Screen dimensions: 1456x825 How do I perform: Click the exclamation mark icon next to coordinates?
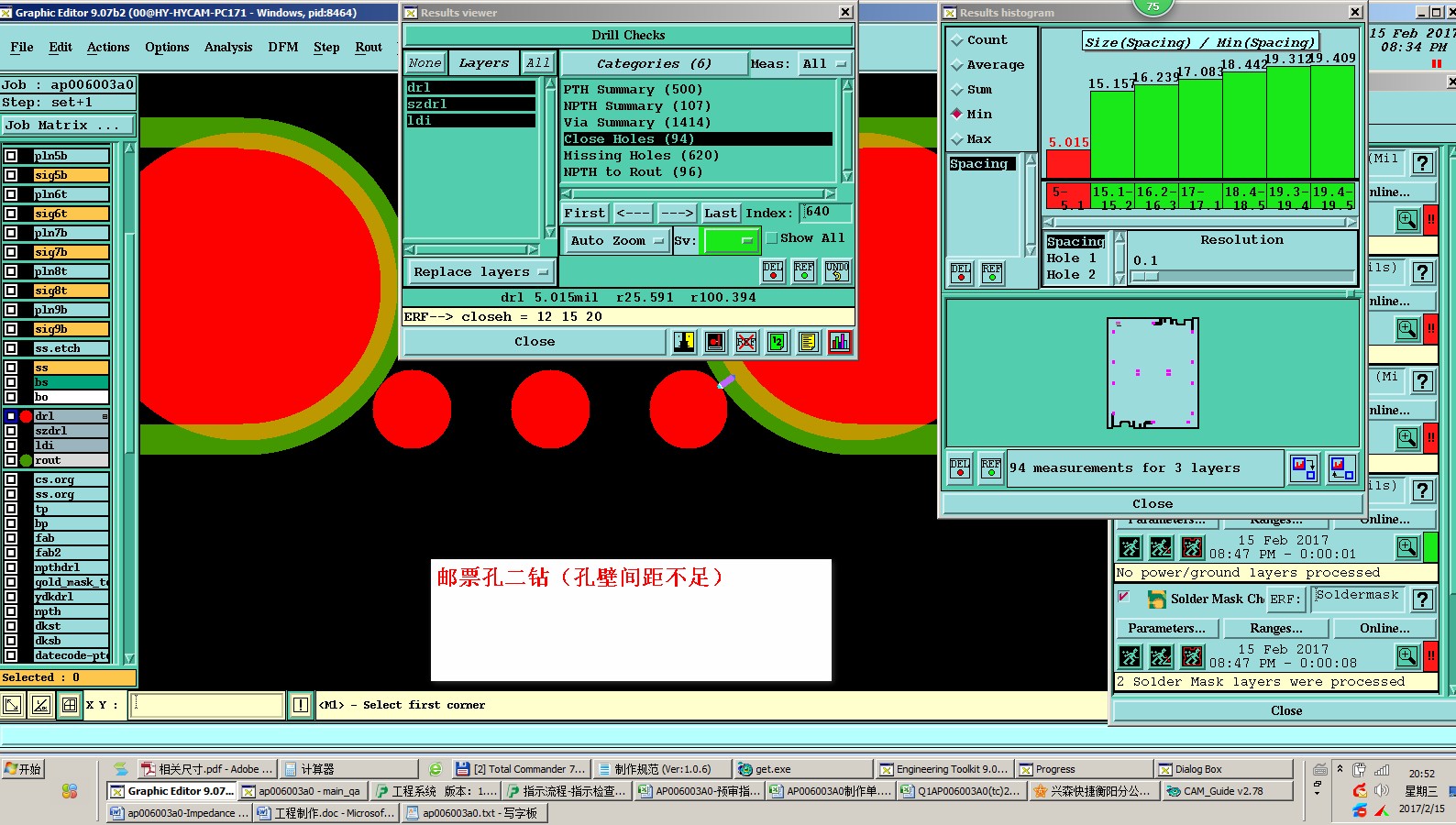[x=301, y=705]
